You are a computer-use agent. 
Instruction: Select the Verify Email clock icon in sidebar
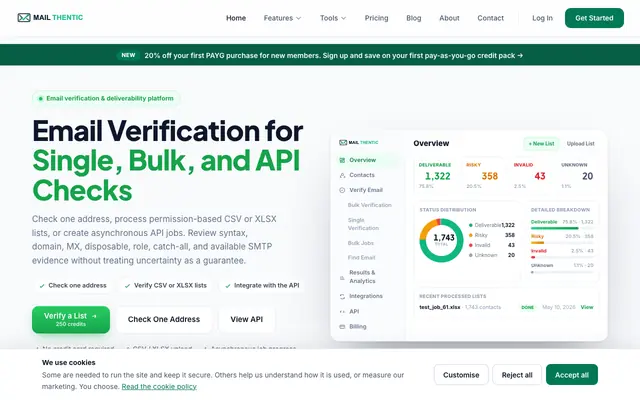coord(342,190)
